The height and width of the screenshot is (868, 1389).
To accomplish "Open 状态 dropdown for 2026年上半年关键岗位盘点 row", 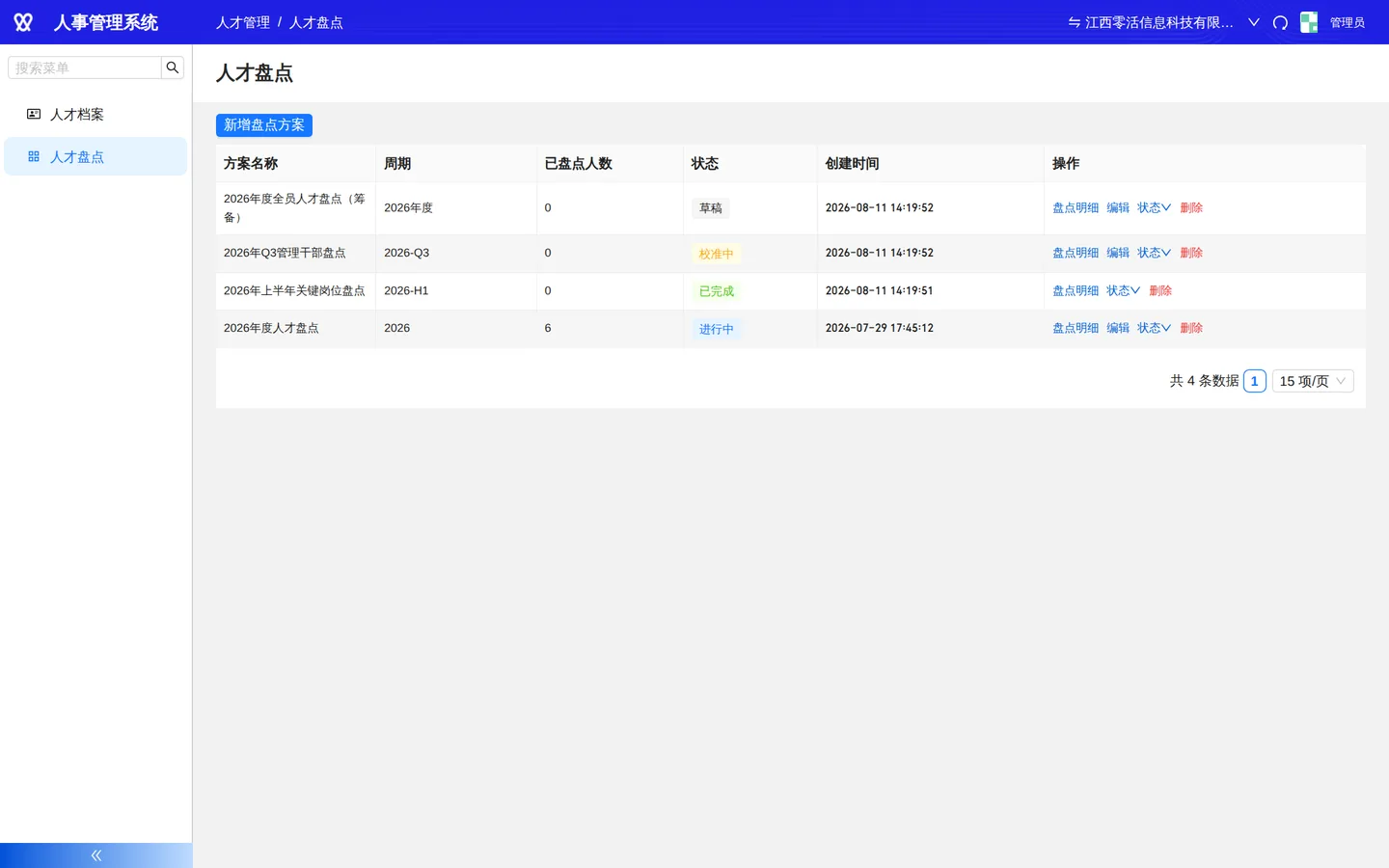I will (1123, 290).
